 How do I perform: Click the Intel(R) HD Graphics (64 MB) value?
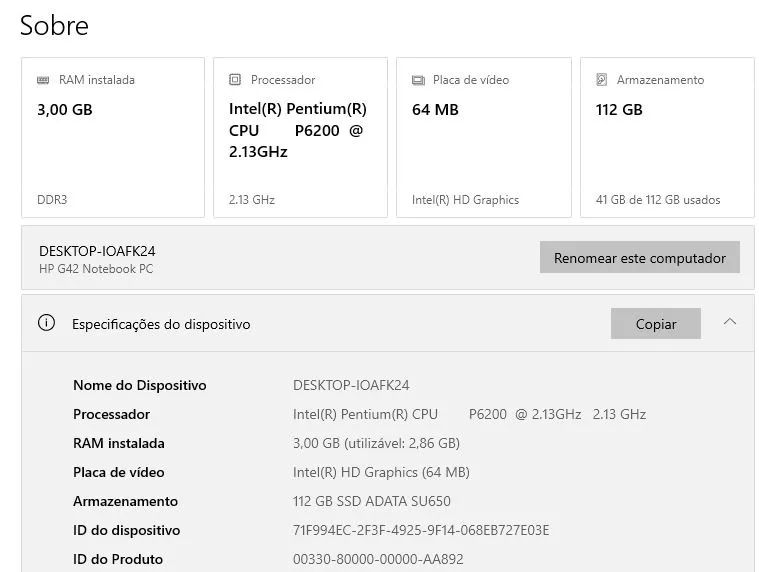[381, 472]
